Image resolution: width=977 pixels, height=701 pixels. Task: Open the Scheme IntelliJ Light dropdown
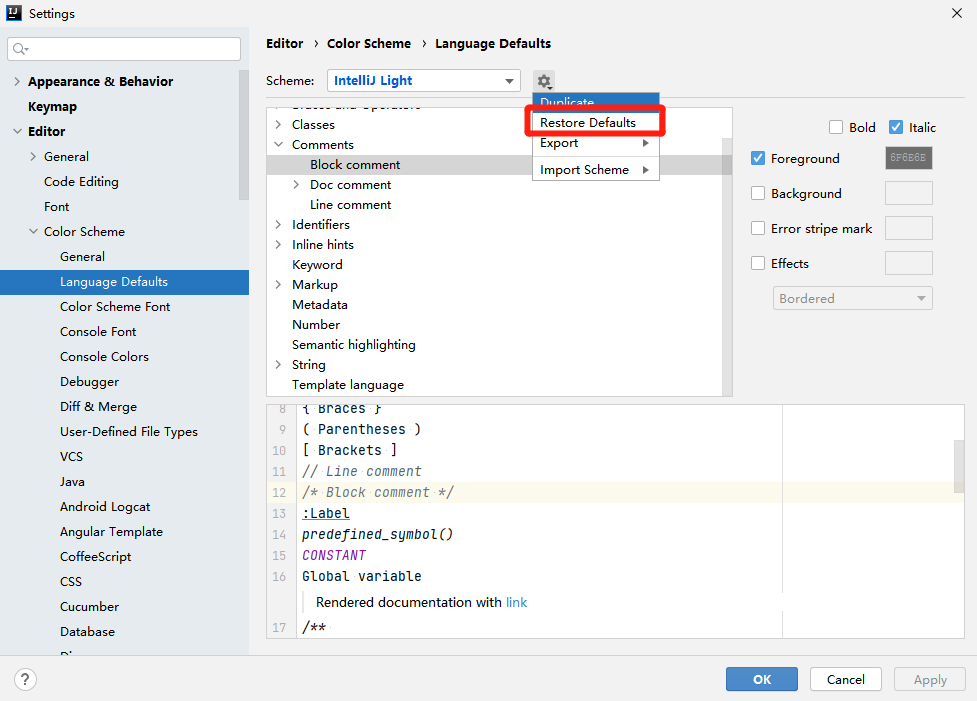click(424, 80)
